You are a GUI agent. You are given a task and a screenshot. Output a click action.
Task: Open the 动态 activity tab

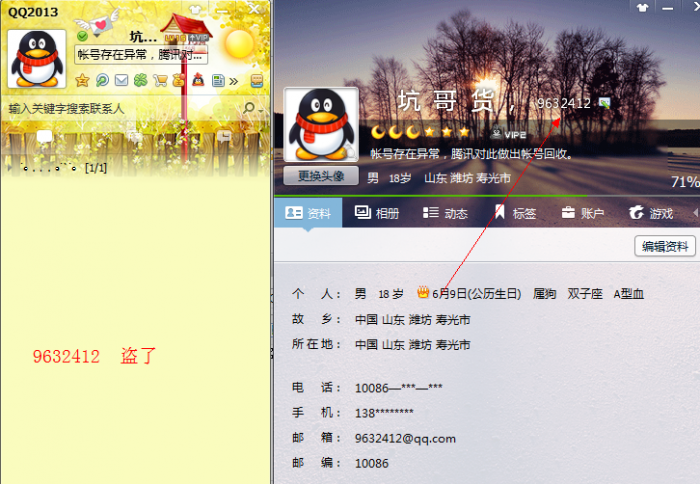click(445, 213)
